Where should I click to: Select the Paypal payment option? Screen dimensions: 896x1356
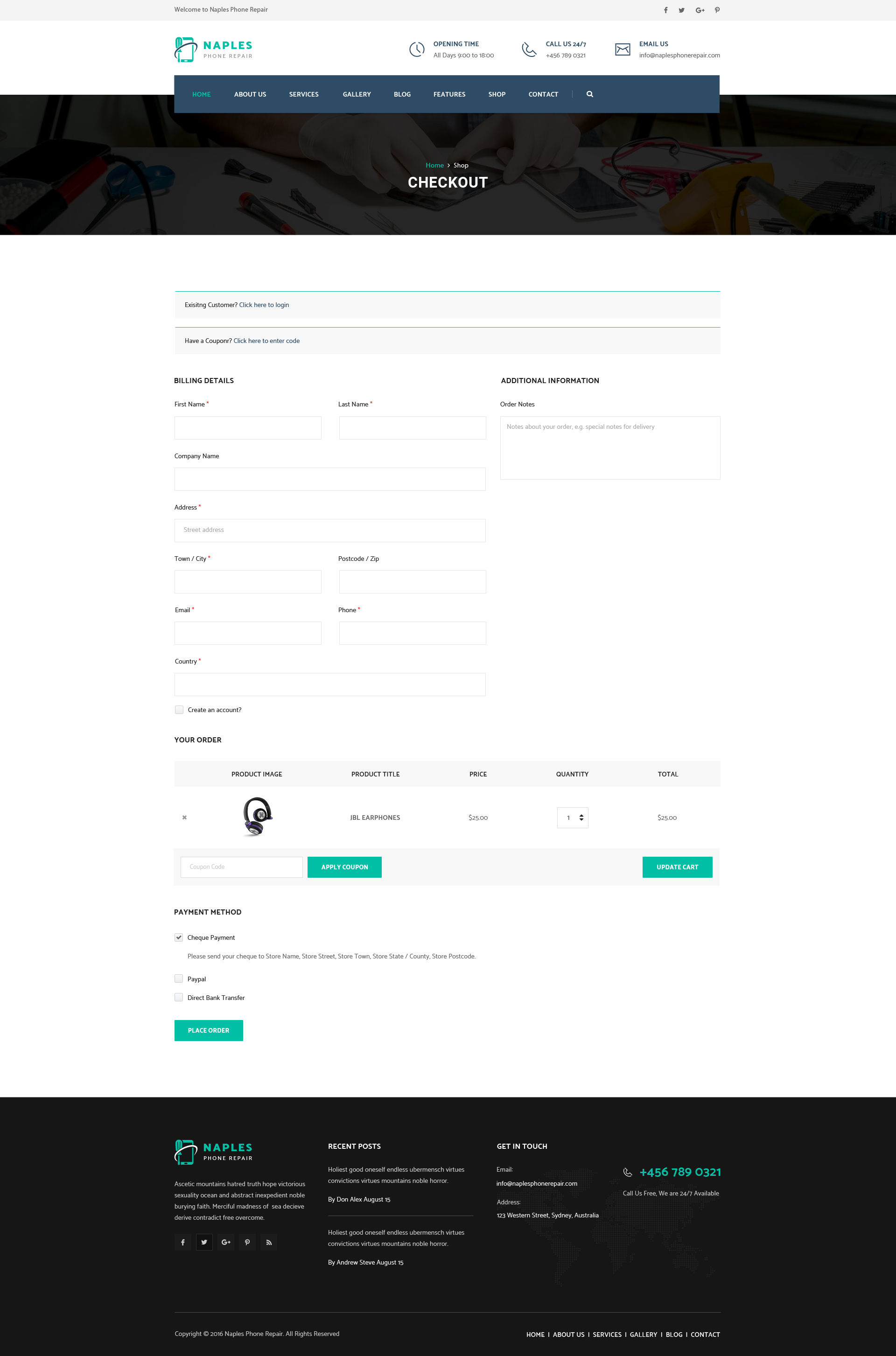coord(179,979)
